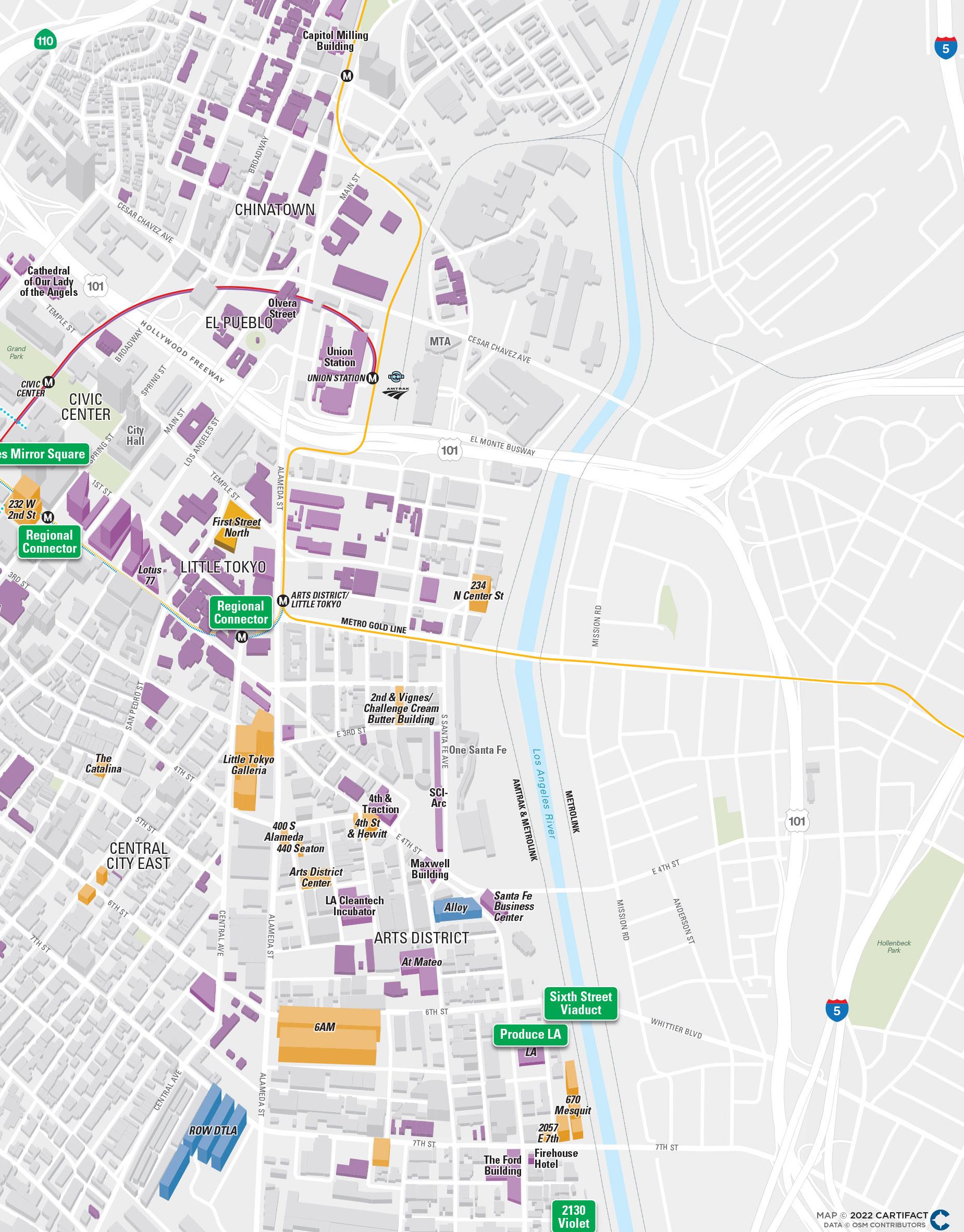The width and height of the screenshot is (964, 1232).
Task: Click the Arts District Center label
Action: tap(316, 877)
